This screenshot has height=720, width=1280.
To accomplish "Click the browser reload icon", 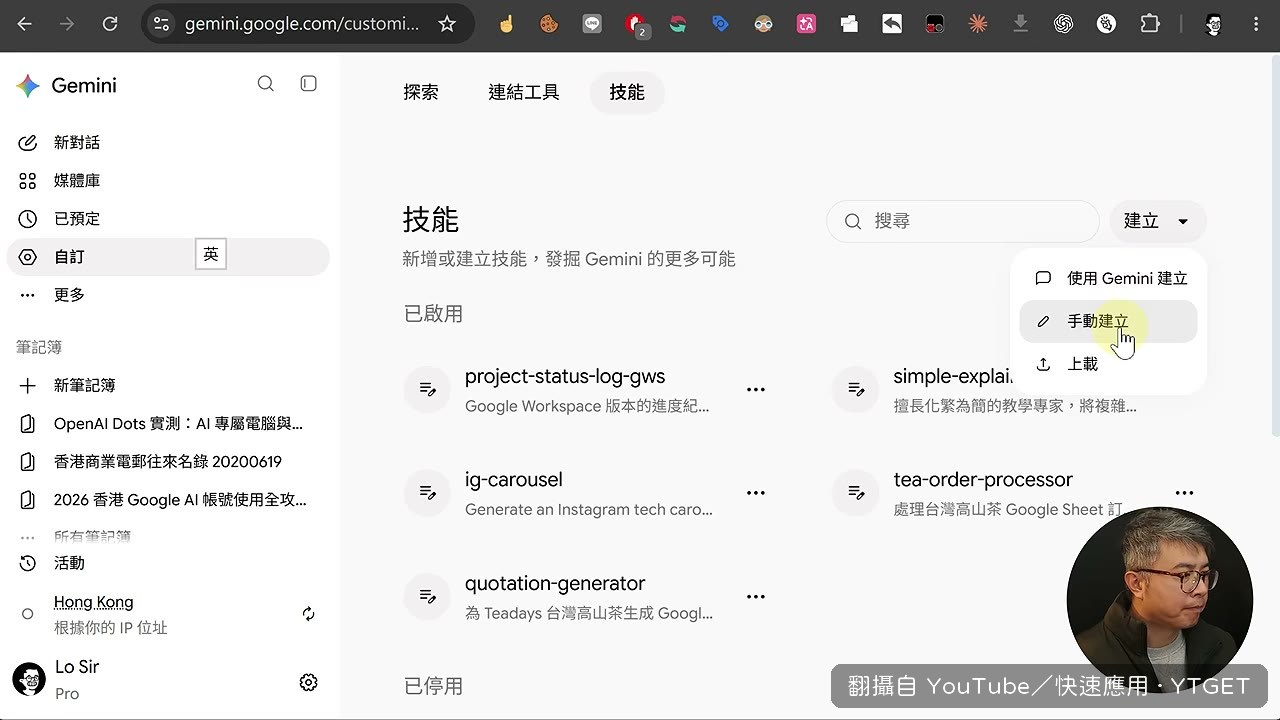I will 110,24.
